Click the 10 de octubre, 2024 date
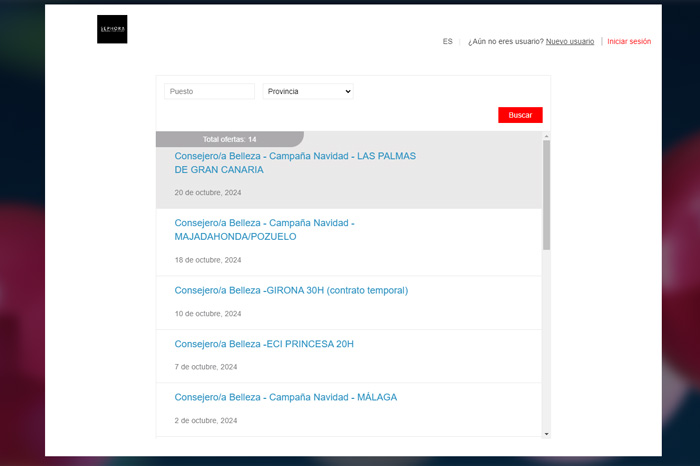This screenshot has width=700, height=466. tap(207, 314)
